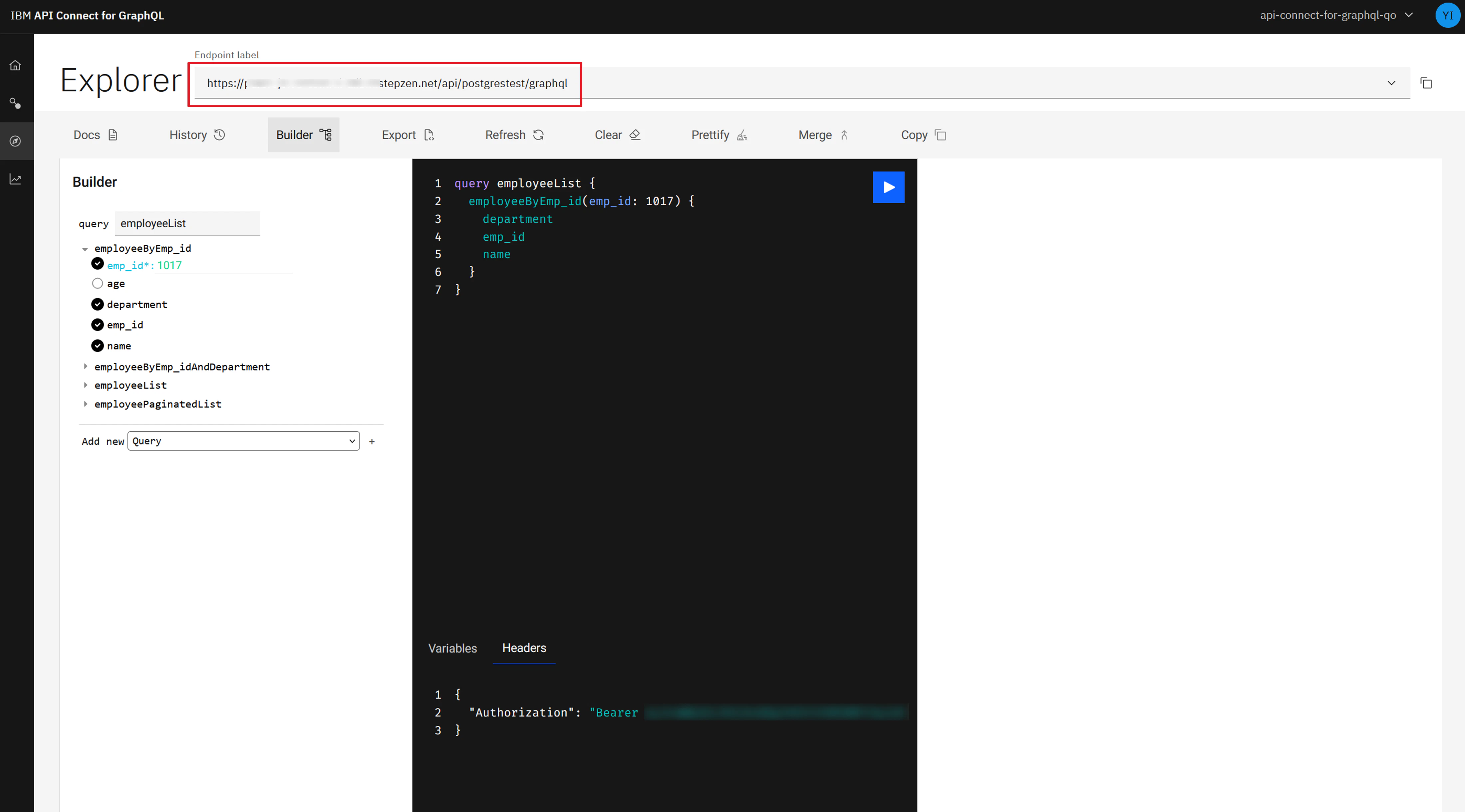Viewport: 1465px width, 812px height.
Task: Collapse the employeeByEmp_id node
Action: pyautogui.click(x=85, y=249)
